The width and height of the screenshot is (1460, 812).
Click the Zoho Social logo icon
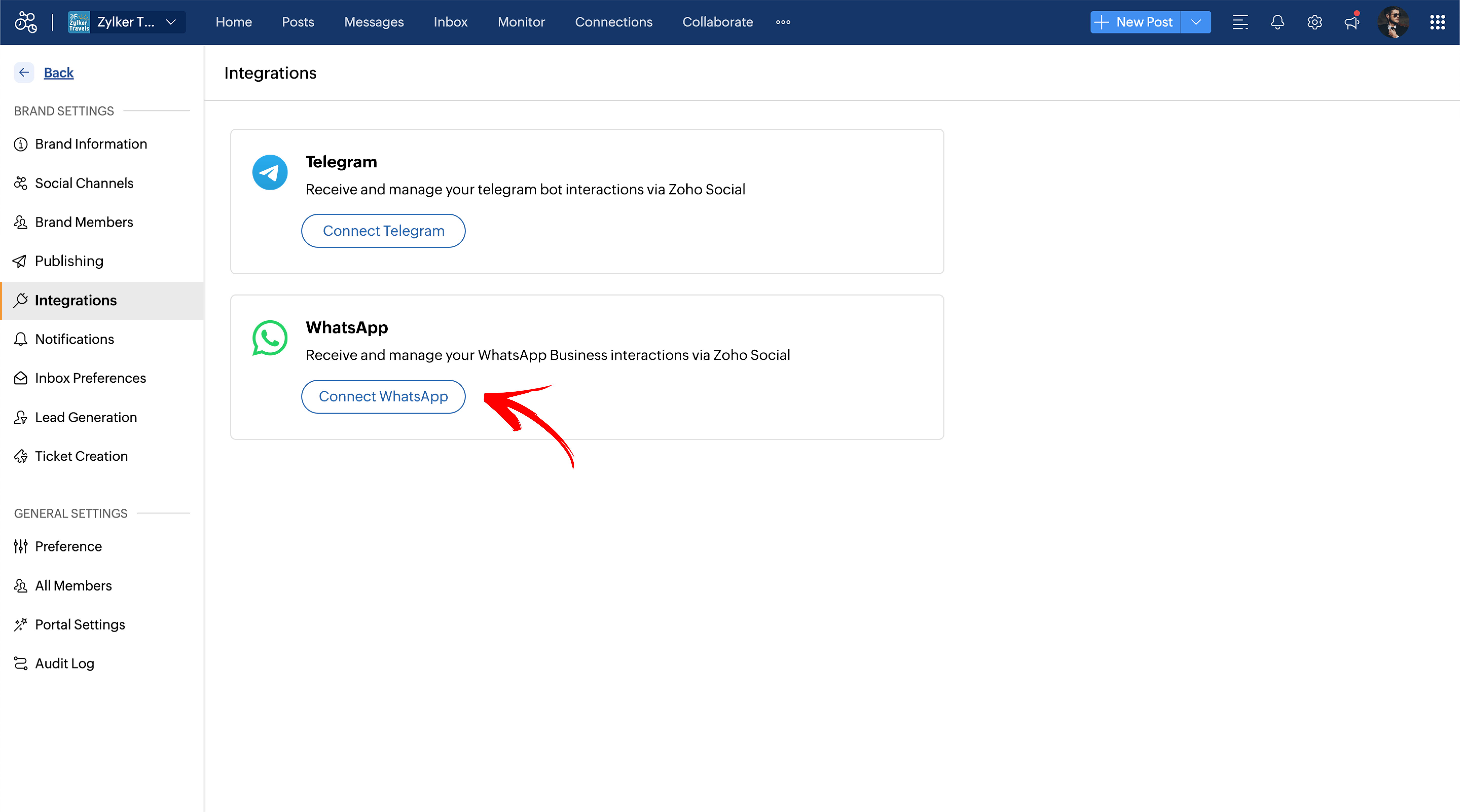(26, 22)
